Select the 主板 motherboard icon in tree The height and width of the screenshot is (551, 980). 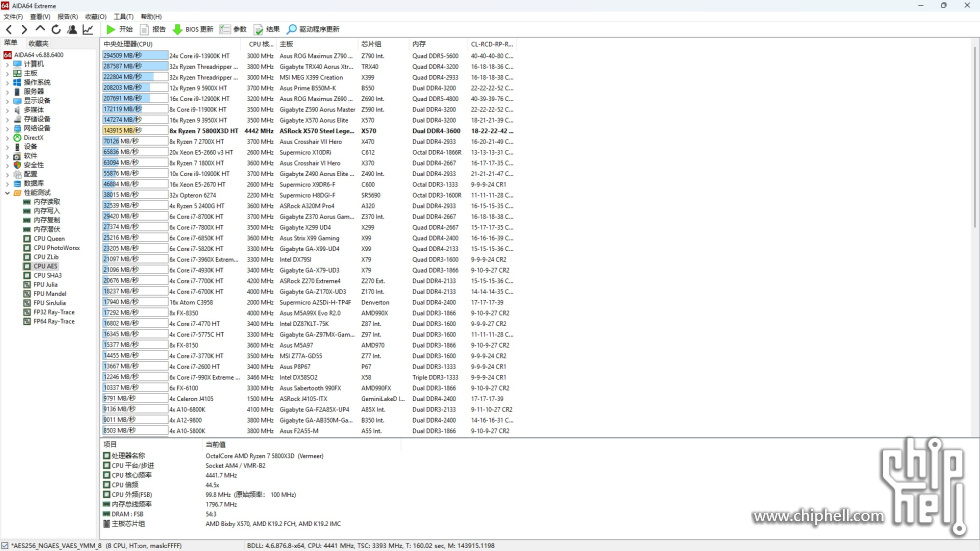[x=18, y=73]
